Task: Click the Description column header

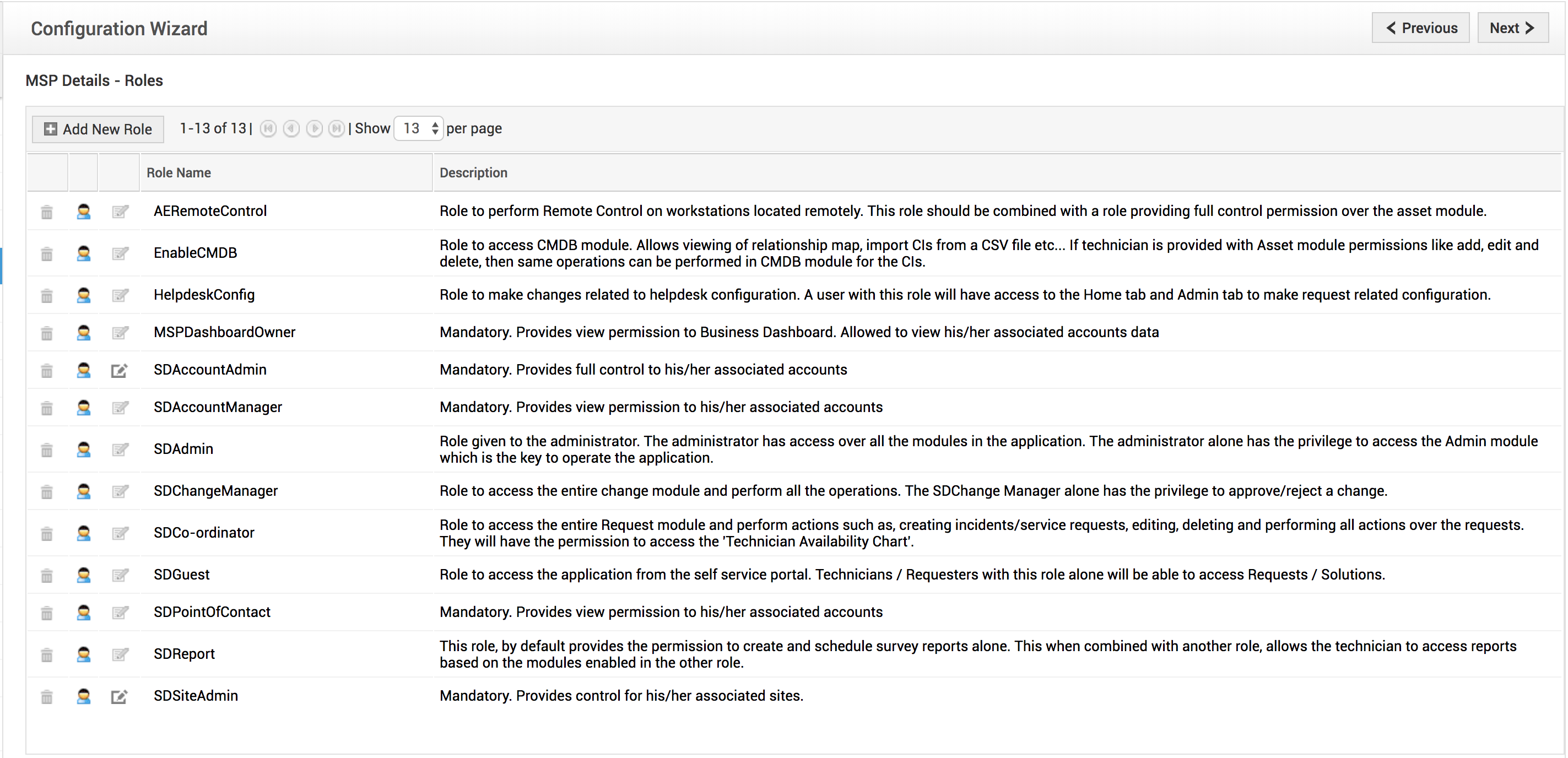Action: [473, 173]
